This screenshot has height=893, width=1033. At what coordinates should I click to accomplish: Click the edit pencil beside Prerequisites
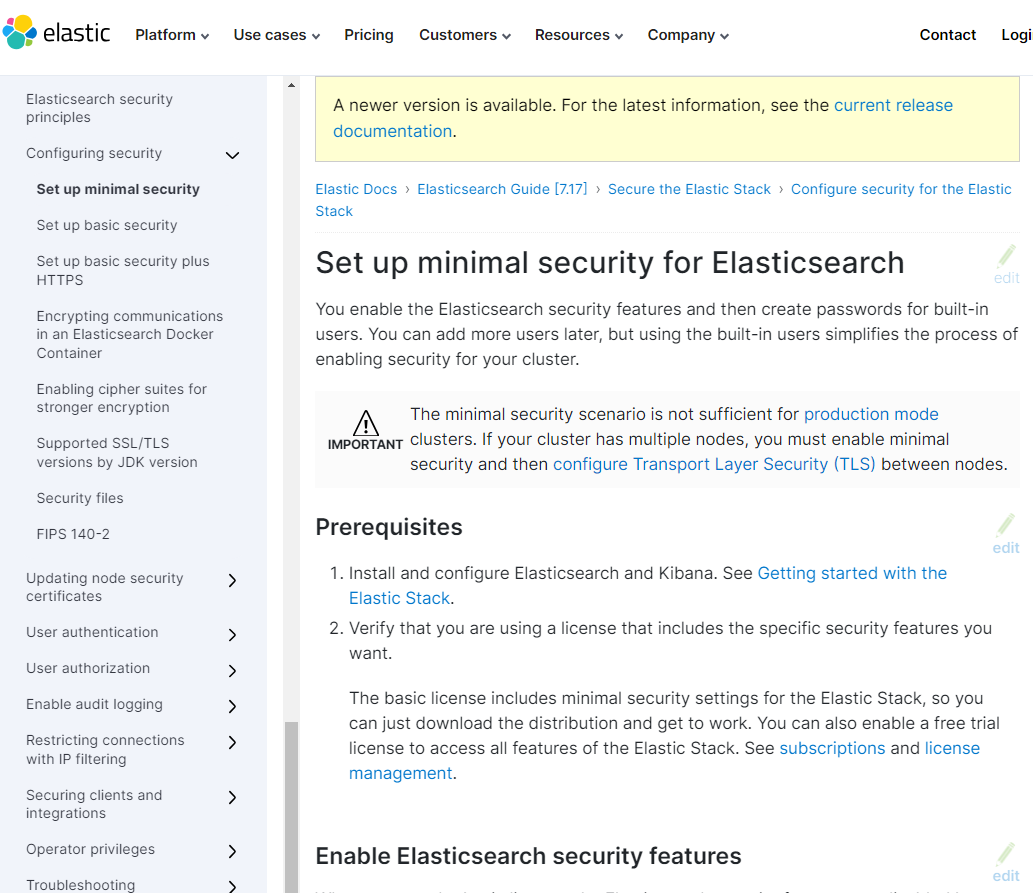point(1006,534)
